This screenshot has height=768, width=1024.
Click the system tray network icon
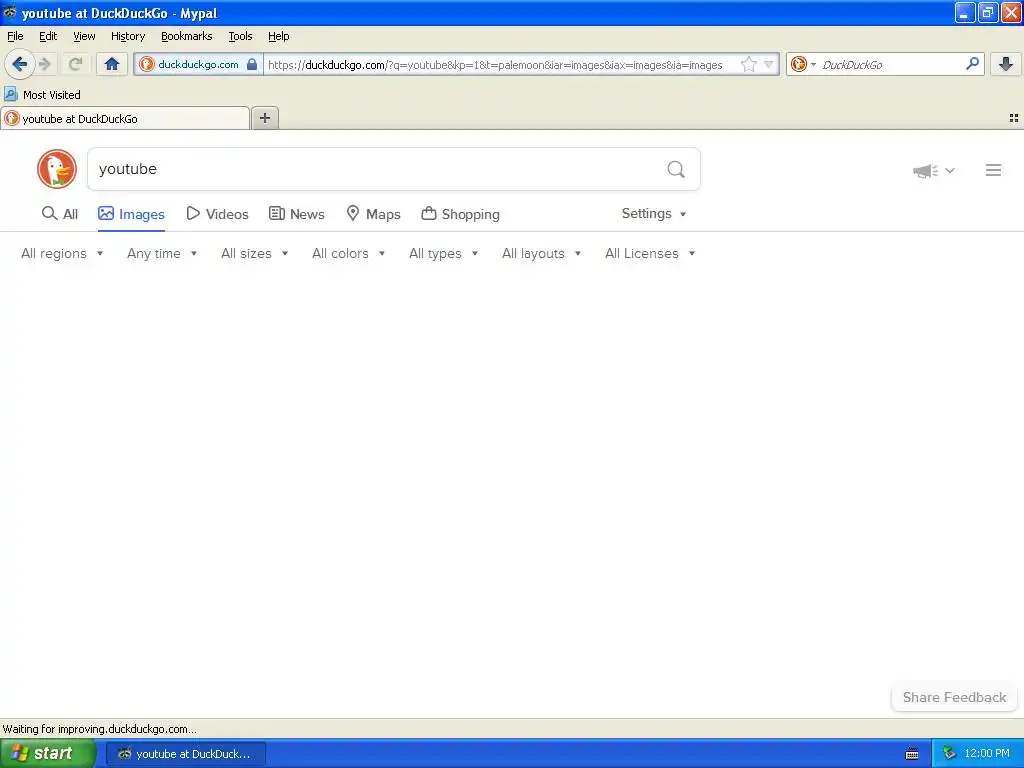949,754
